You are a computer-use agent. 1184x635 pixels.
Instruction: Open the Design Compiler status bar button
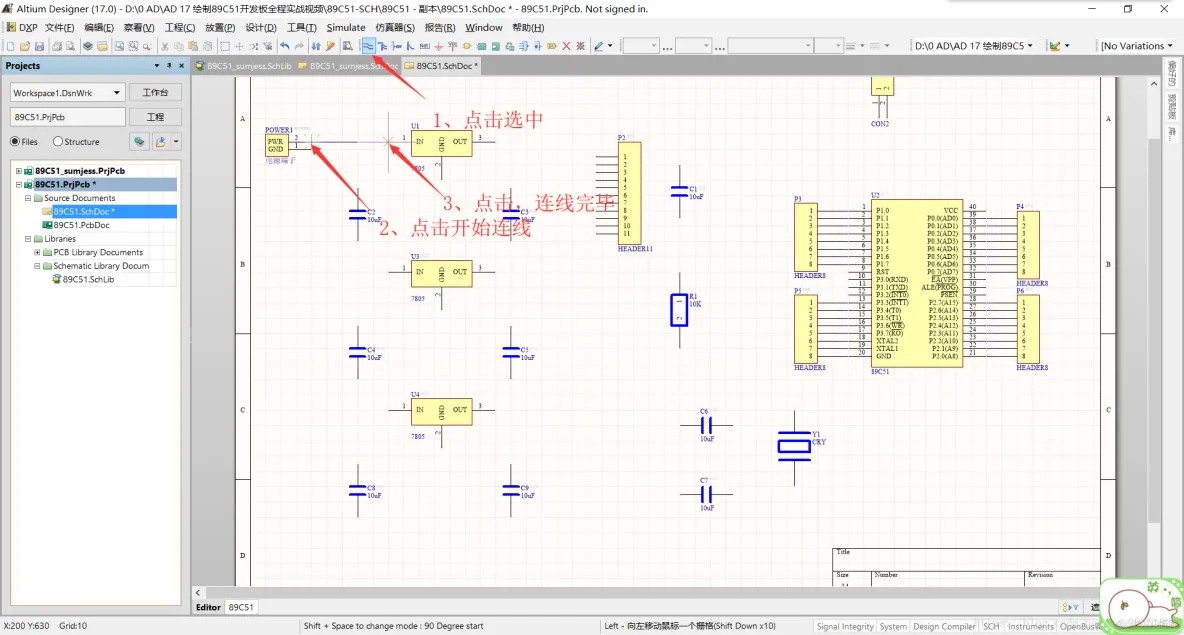944,626
